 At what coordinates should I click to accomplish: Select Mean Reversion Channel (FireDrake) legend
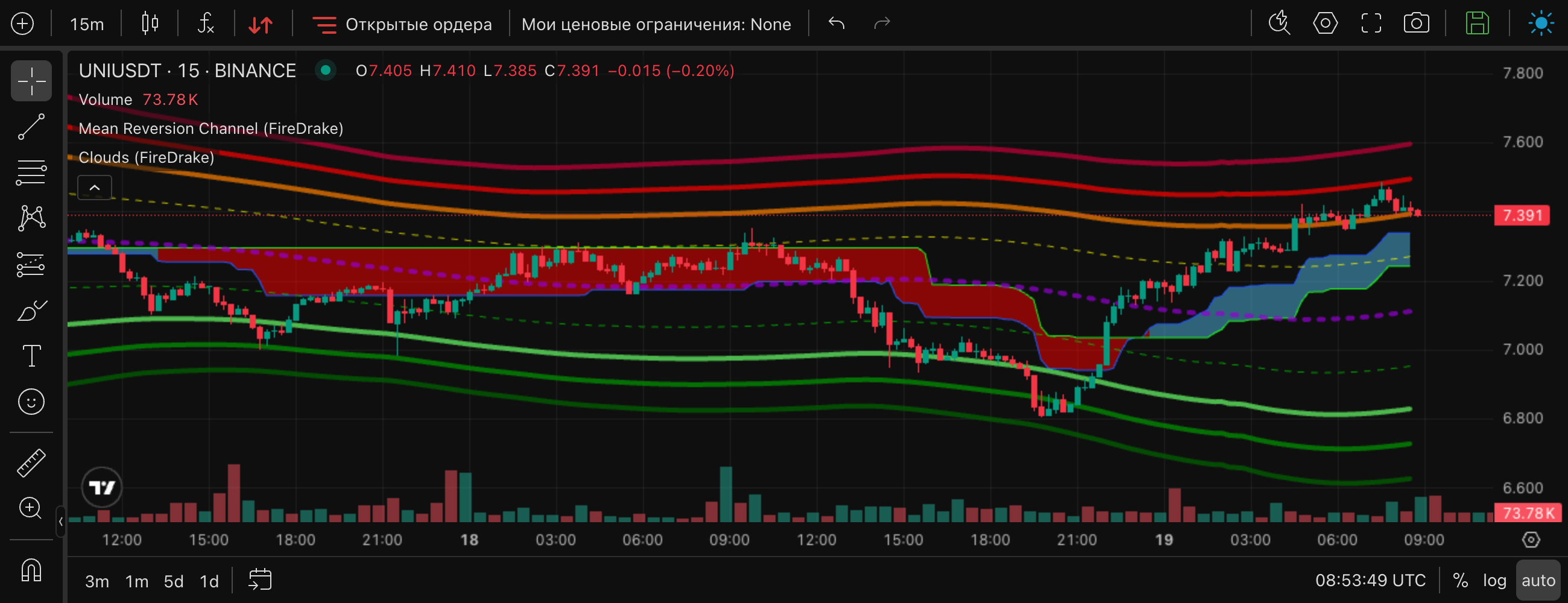pyautogui.click(x=210, y=128)
